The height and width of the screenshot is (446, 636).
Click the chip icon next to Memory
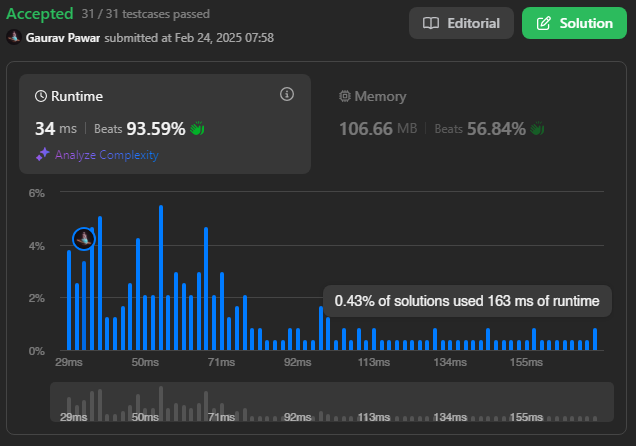point(345,97)
